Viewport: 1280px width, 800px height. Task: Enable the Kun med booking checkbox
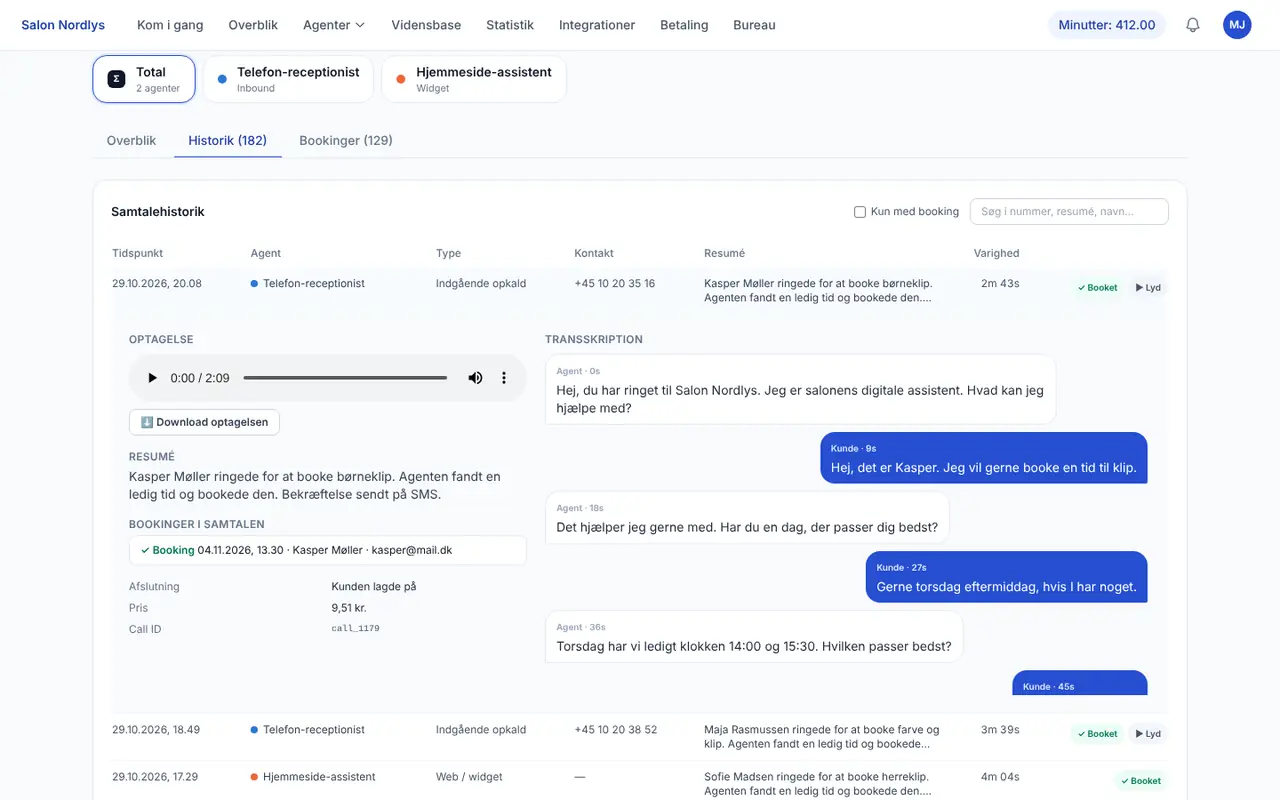click(x=860, y=212)
